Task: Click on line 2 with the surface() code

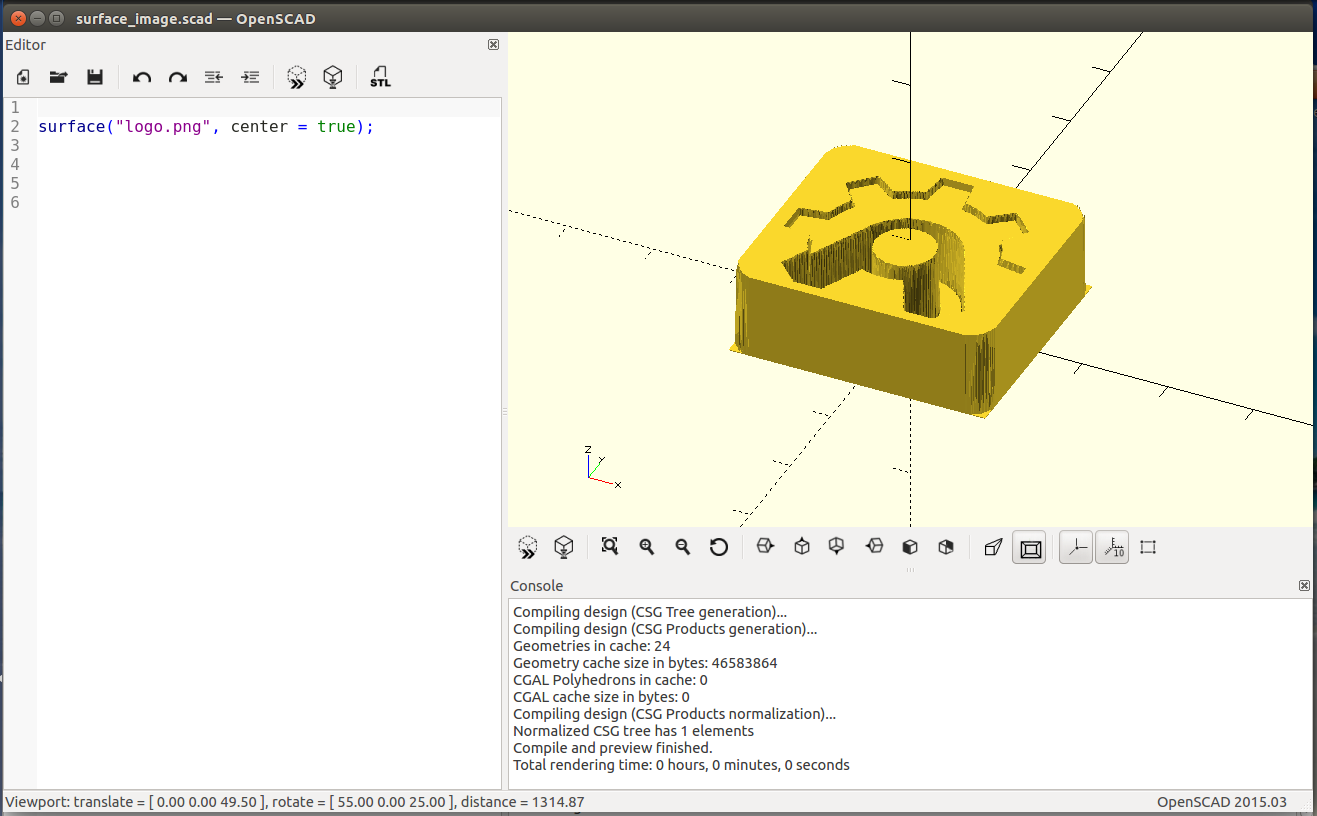Action: pos(205,127)
